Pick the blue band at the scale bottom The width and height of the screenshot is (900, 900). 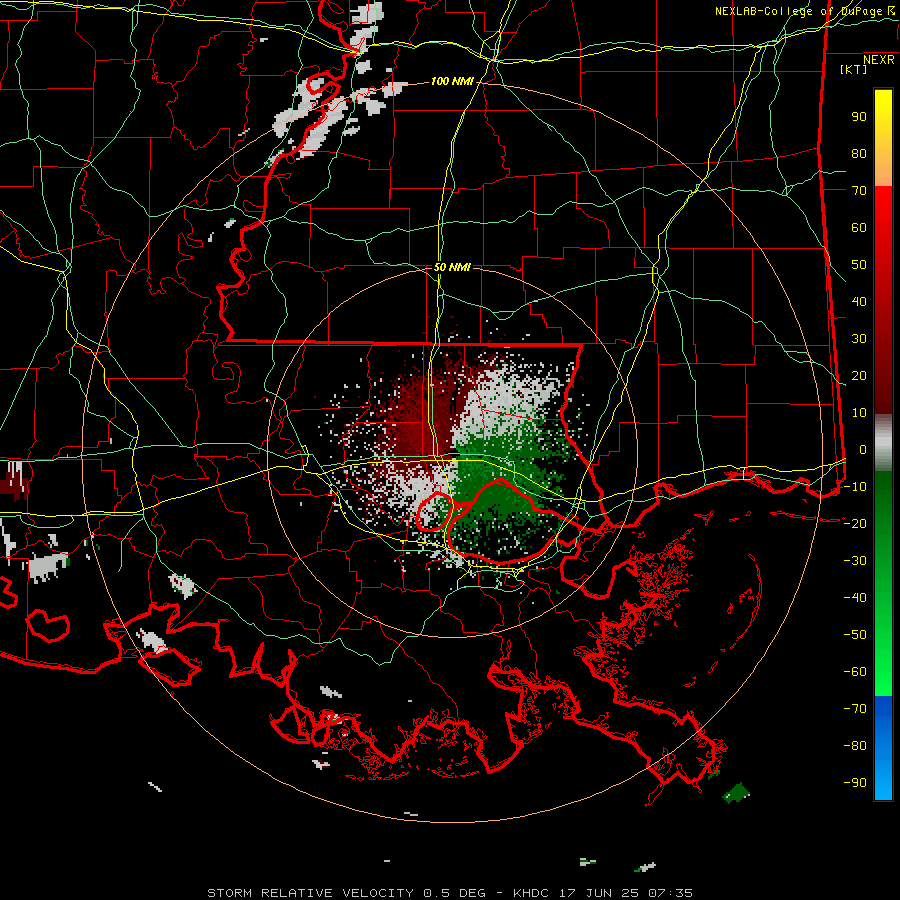(883, 748)
